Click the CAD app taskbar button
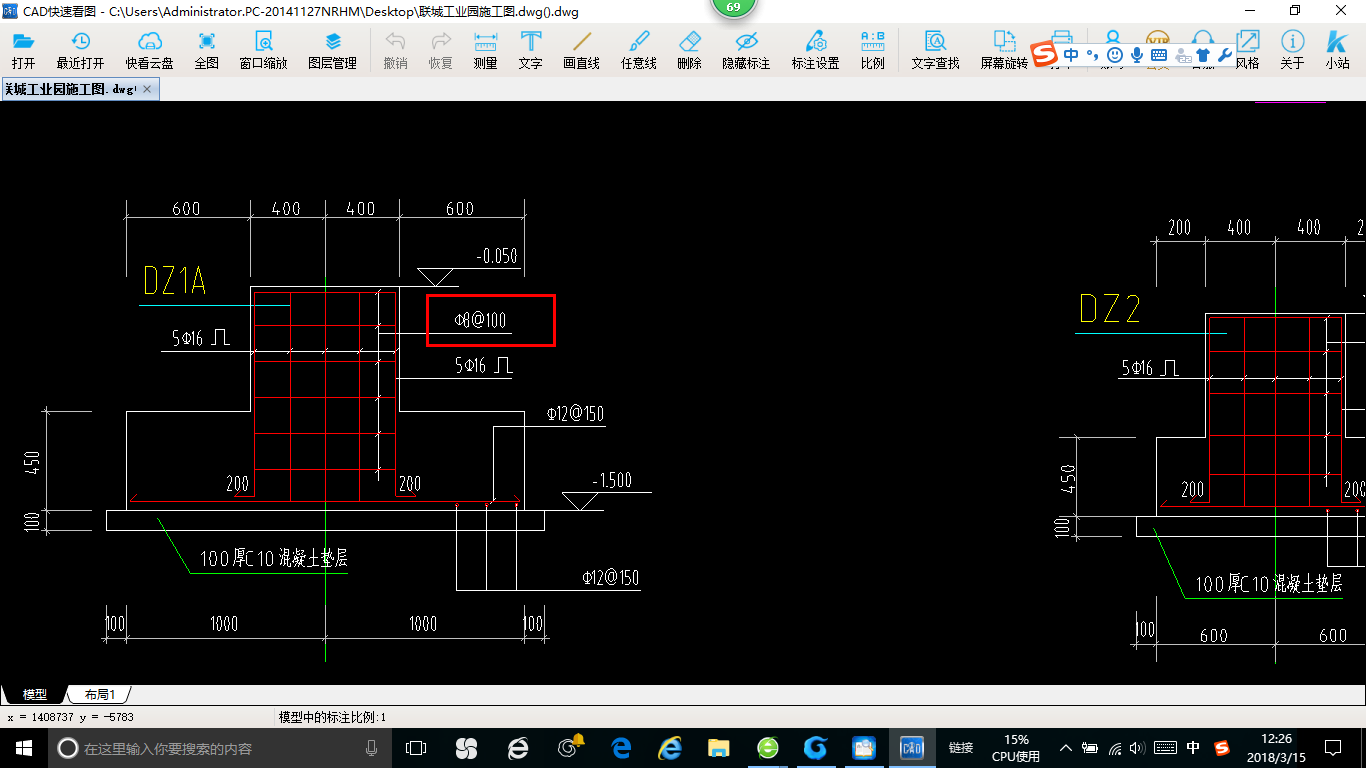Screen dimensions: 1366x768 (911, 748)
